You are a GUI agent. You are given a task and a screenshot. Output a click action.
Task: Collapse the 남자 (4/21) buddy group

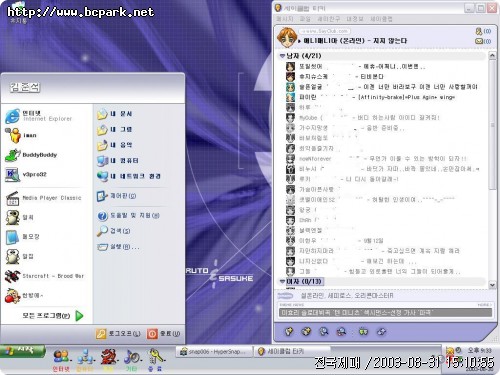[x=283, y=56]
